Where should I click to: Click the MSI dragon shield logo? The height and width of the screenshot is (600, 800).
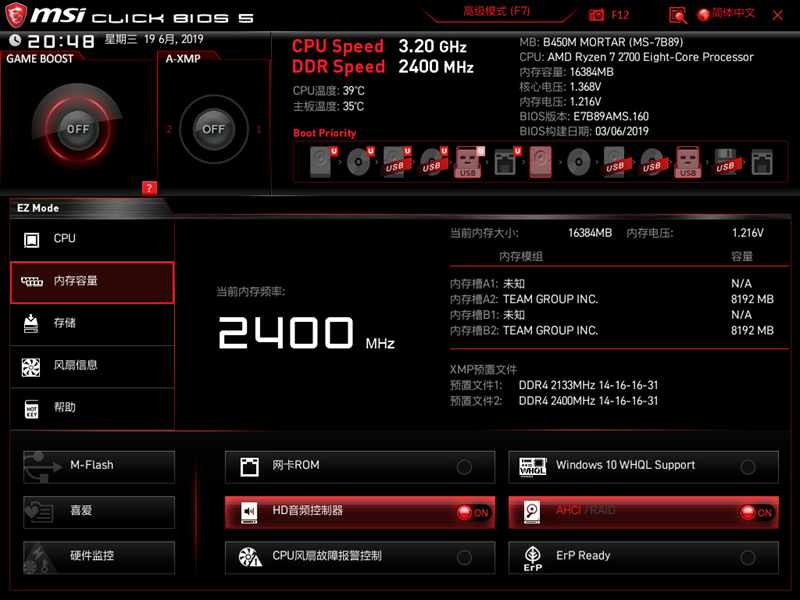16,14
